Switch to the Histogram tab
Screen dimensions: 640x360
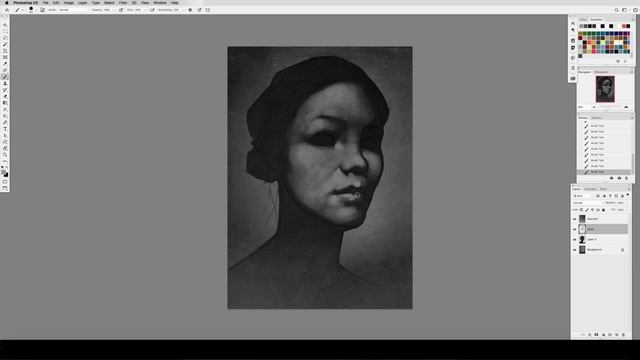[601, 72]
